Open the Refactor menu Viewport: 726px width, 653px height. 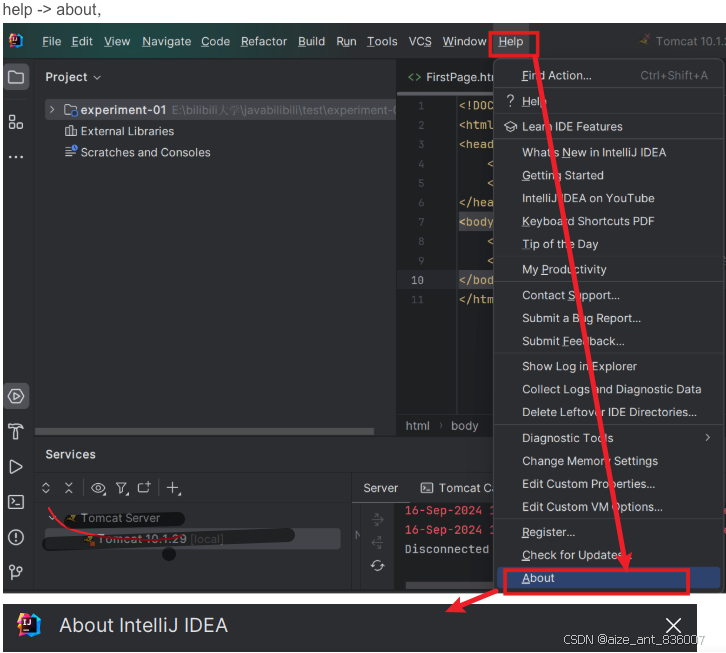click(x=263, y=41)
